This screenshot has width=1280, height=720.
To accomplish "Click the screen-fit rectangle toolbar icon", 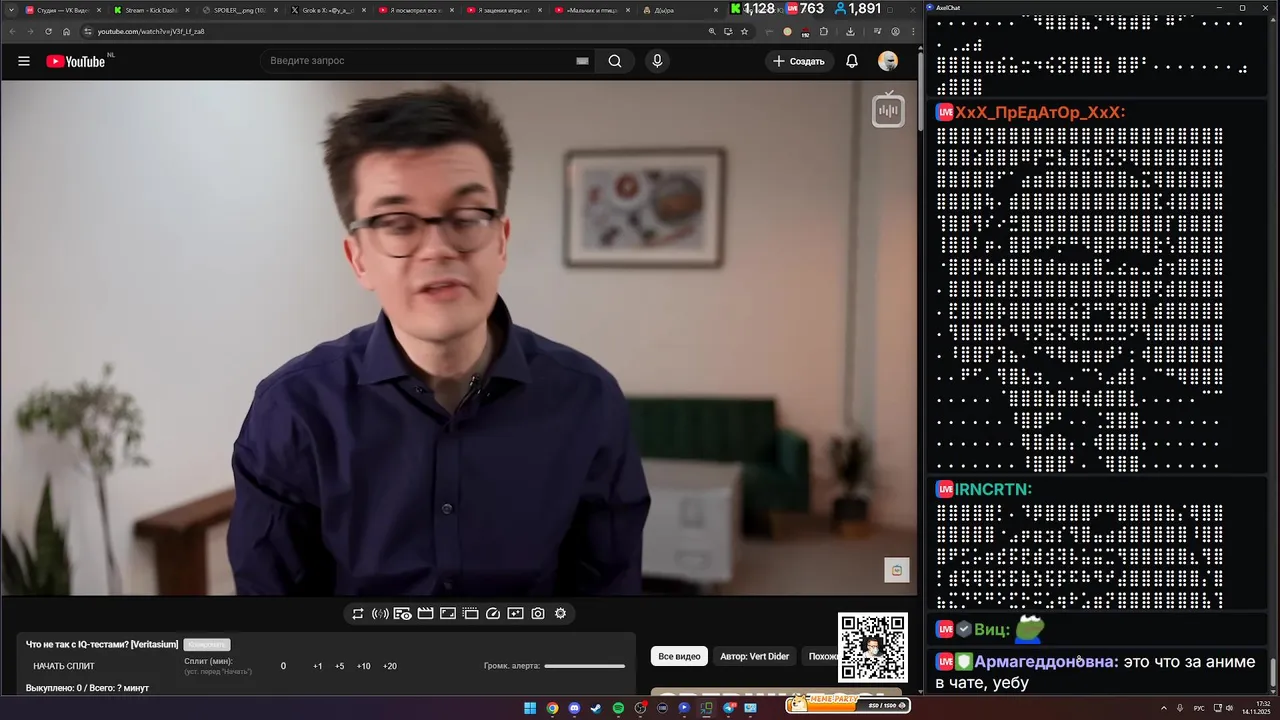I will pyautogui.click(x=448, y=614).
